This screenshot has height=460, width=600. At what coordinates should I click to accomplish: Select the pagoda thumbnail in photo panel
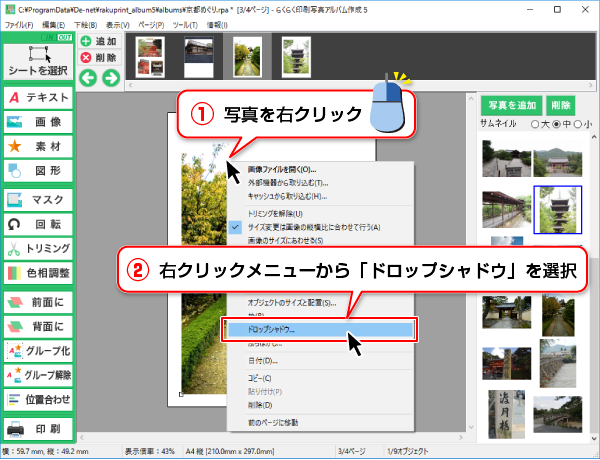[560, 208]
